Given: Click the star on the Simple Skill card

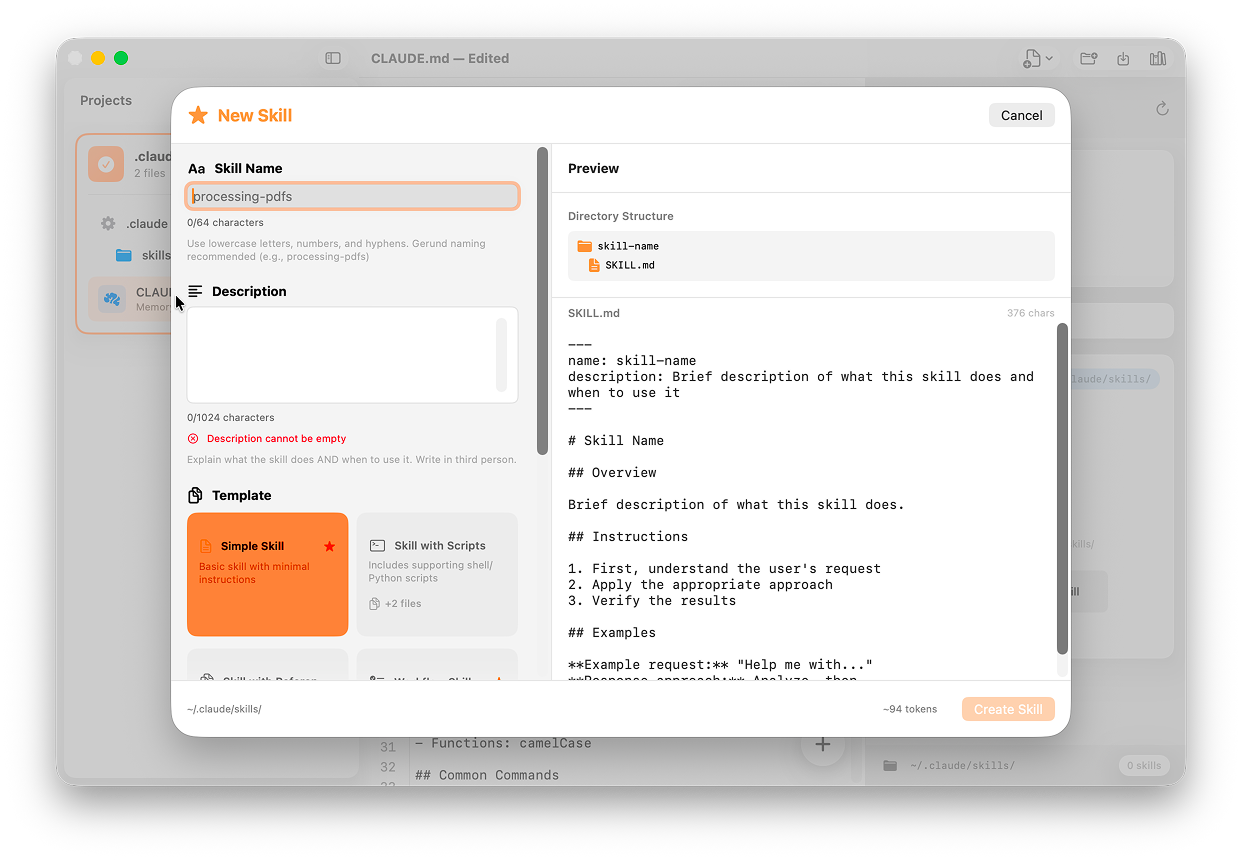Looking at the screenshot, I should (x=329, y=546).
